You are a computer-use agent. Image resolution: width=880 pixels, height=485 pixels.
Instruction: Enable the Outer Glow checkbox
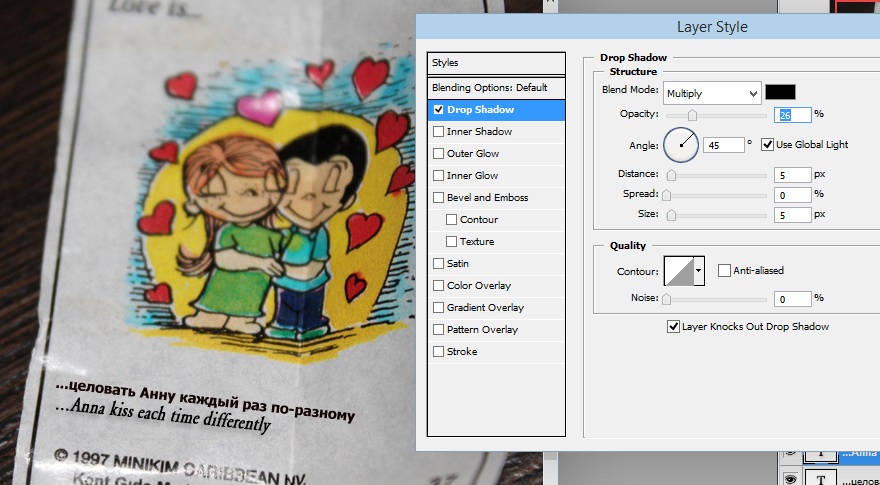tap(438, 153)
